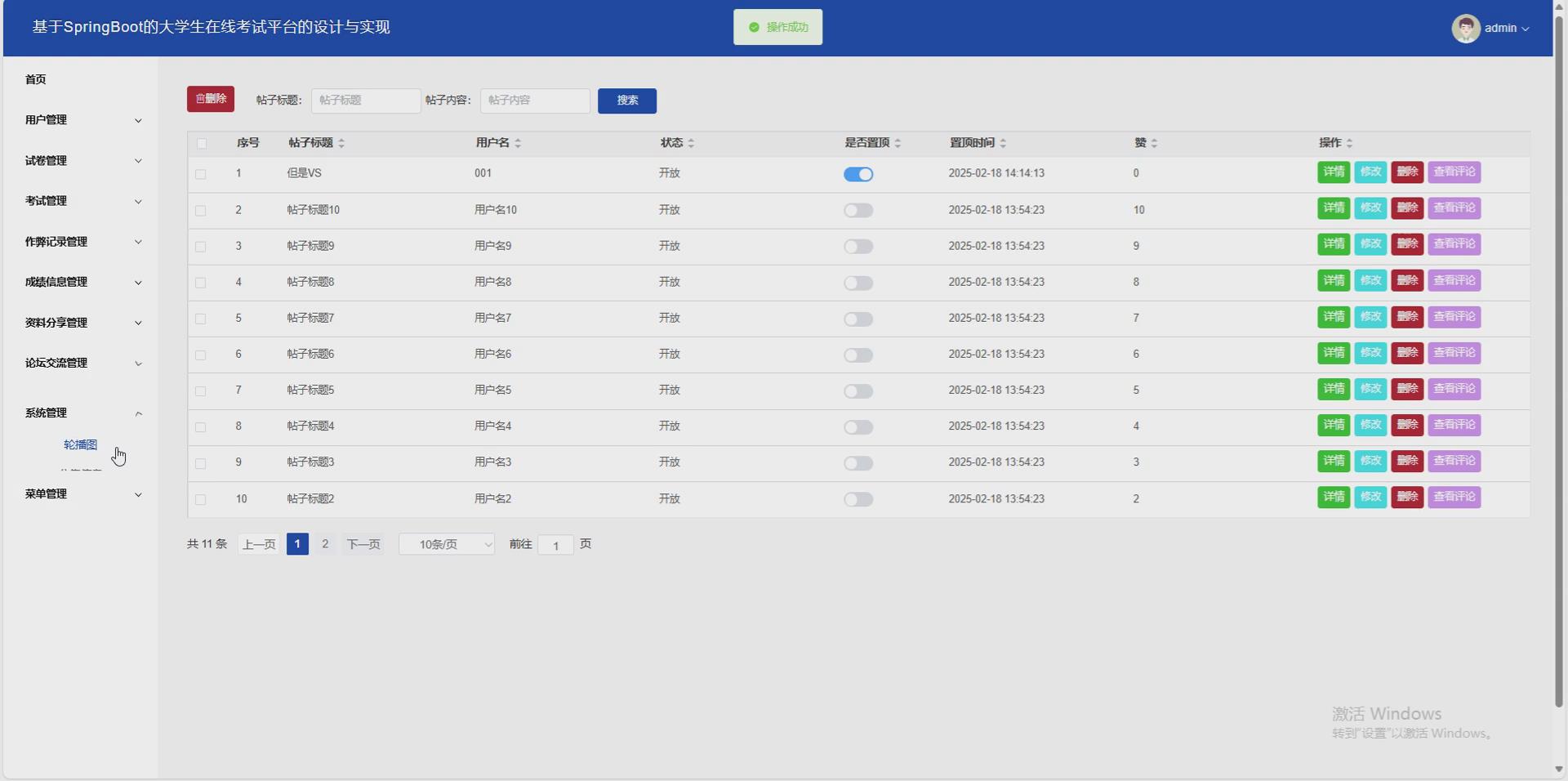Expand the 试卷管理 menu
1568x781 pixels.
click(82, 161)
